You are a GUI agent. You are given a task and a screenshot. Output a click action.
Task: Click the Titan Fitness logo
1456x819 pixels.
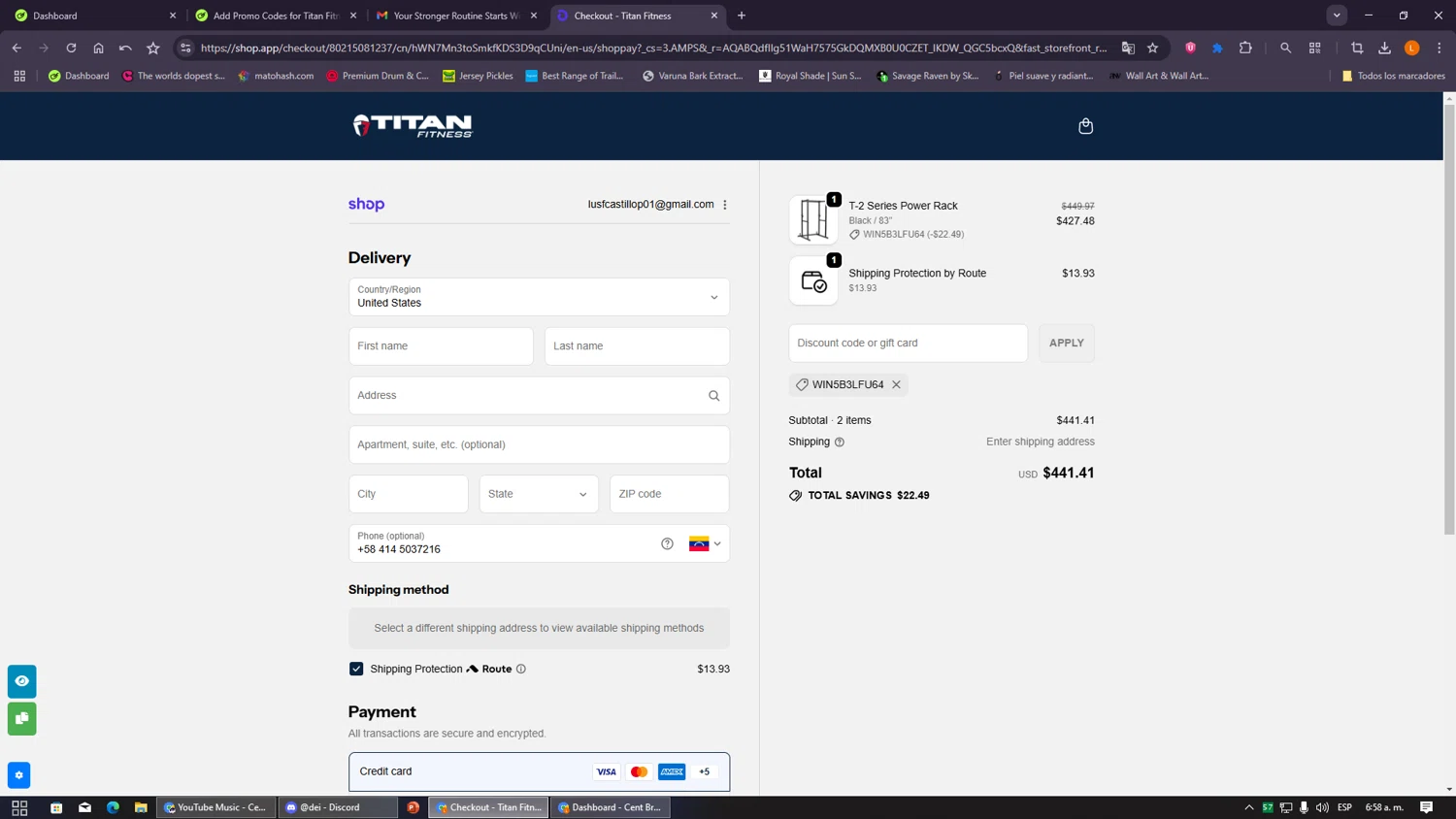click(413, 126)
